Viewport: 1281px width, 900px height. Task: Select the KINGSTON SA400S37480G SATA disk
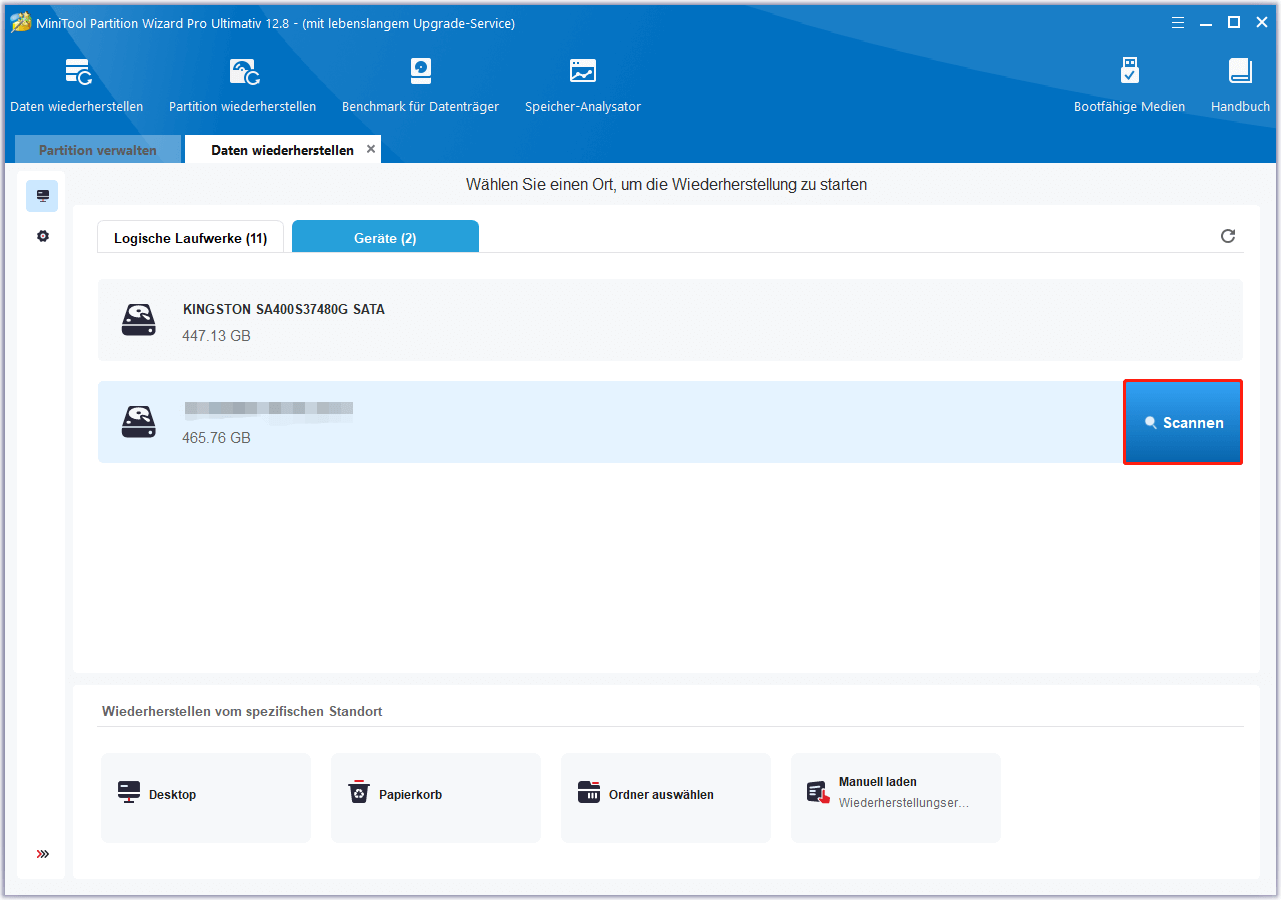coord(670,320)
